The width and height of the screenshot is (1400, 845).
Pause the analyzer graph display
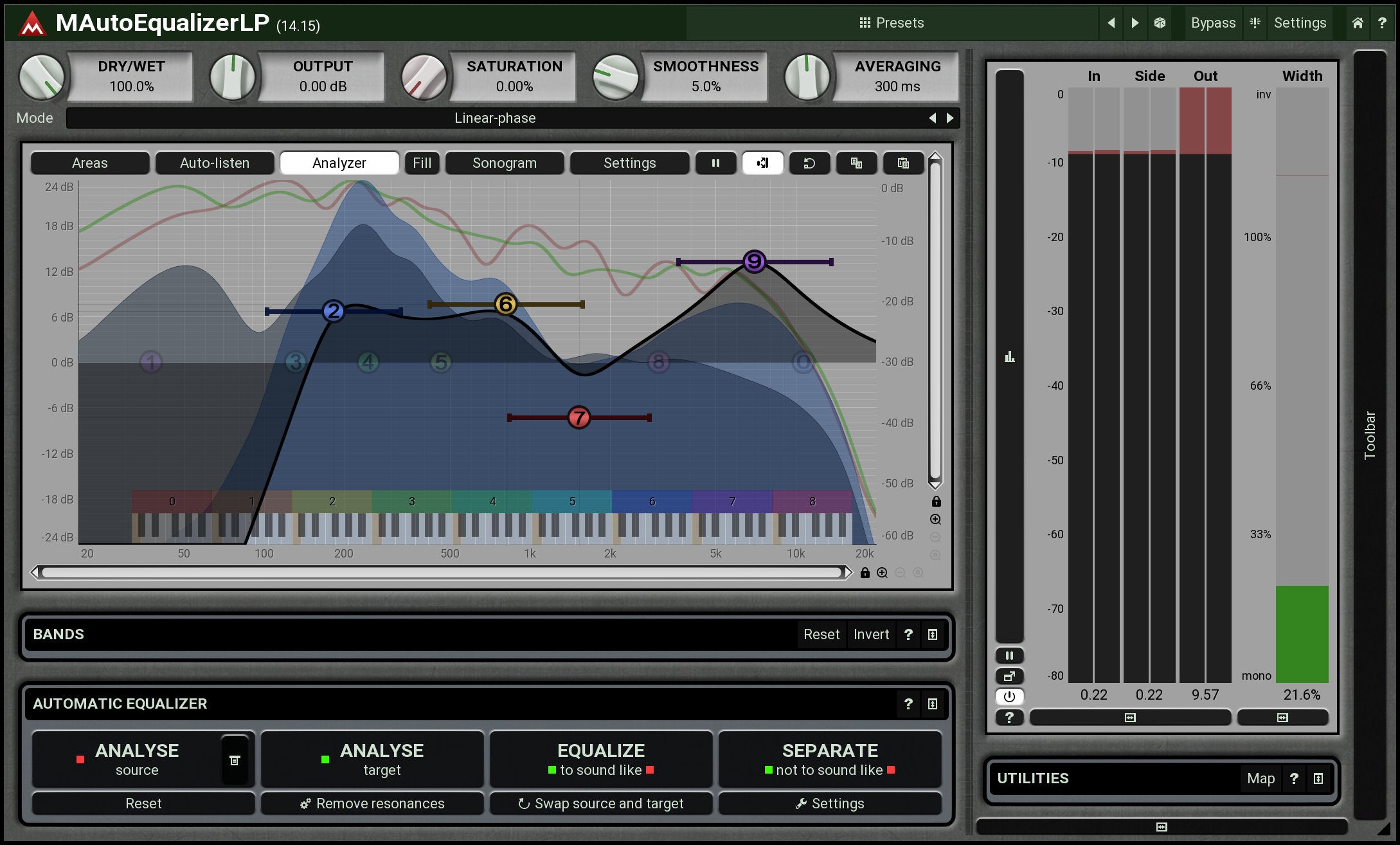tap(715, 163)
